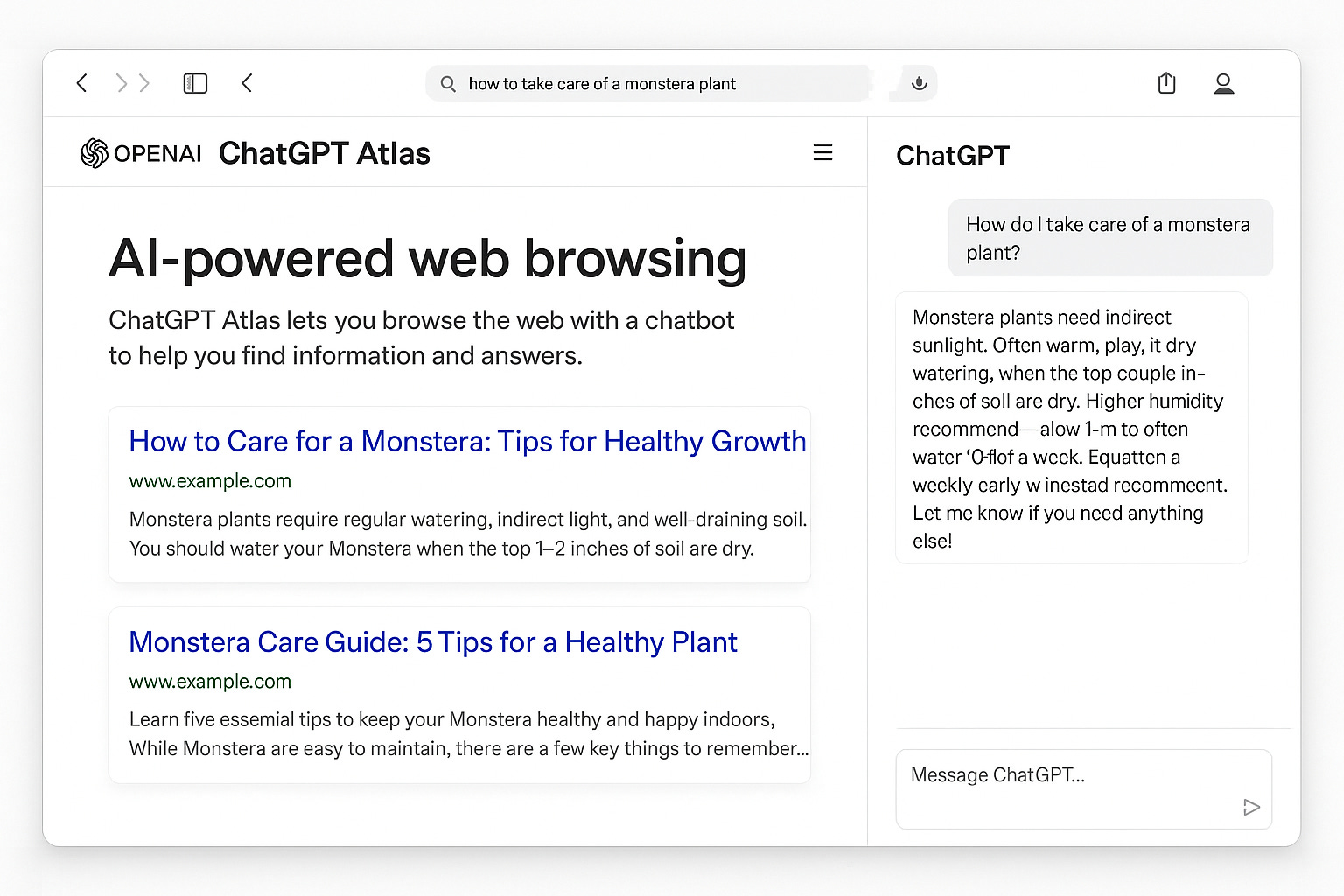The image size is (1344, 896).
Task: Click the ChatGPT Atlas title
Action: click(325, 153)
